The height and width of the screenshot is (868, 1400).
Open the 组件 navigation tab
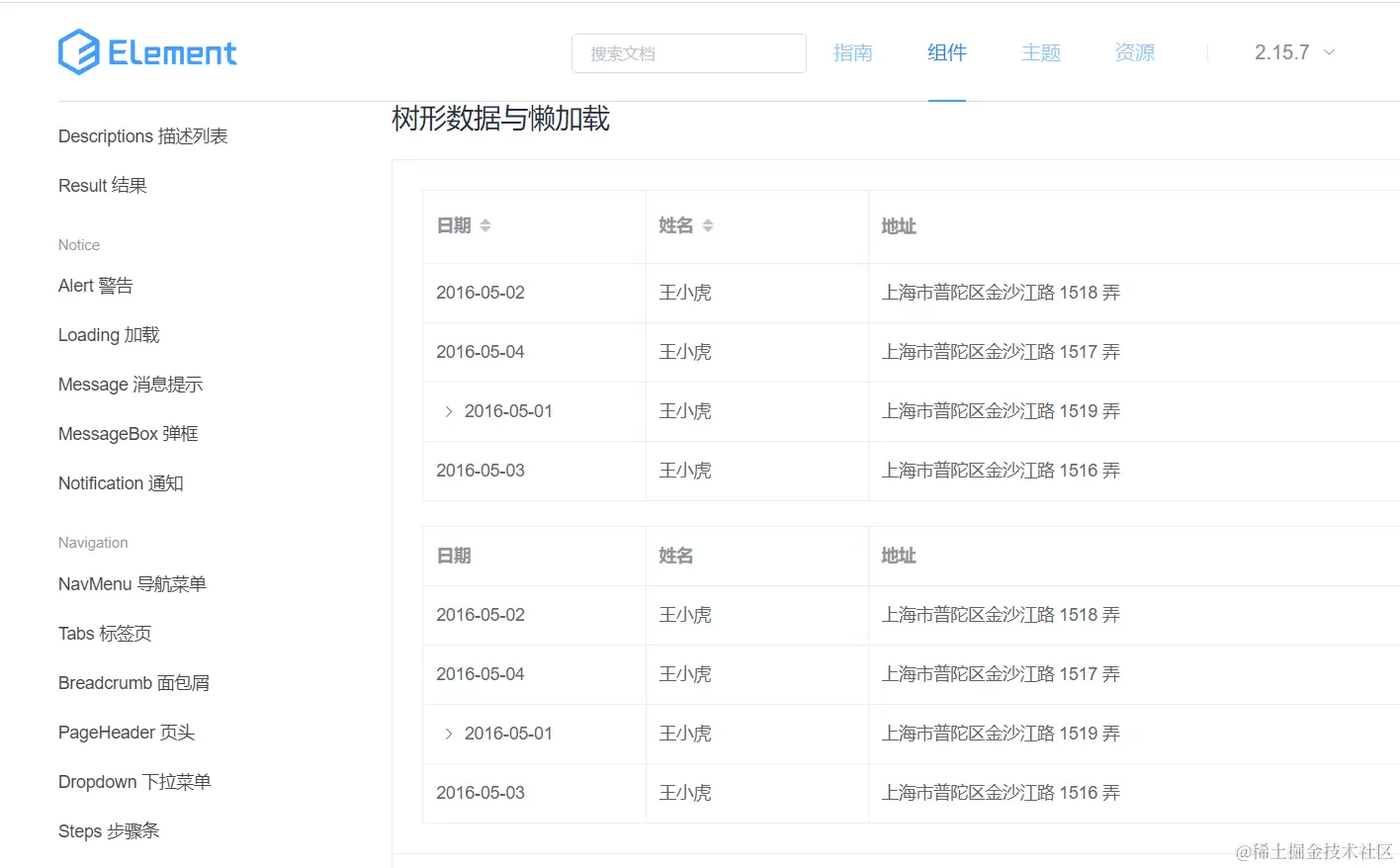tap(947, 52)
